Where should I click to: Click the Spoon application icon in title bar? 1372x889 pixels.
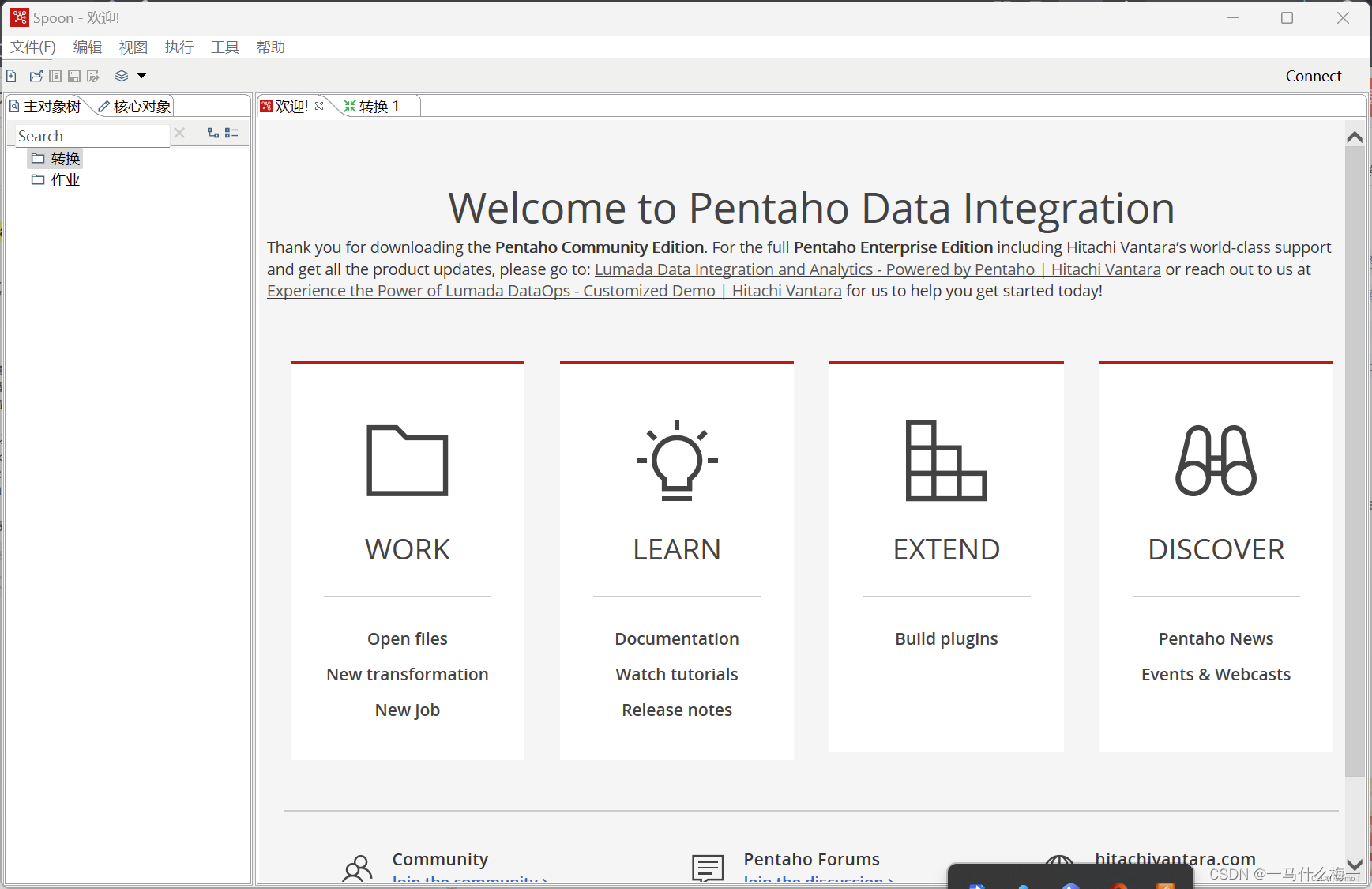coord(20,17)
